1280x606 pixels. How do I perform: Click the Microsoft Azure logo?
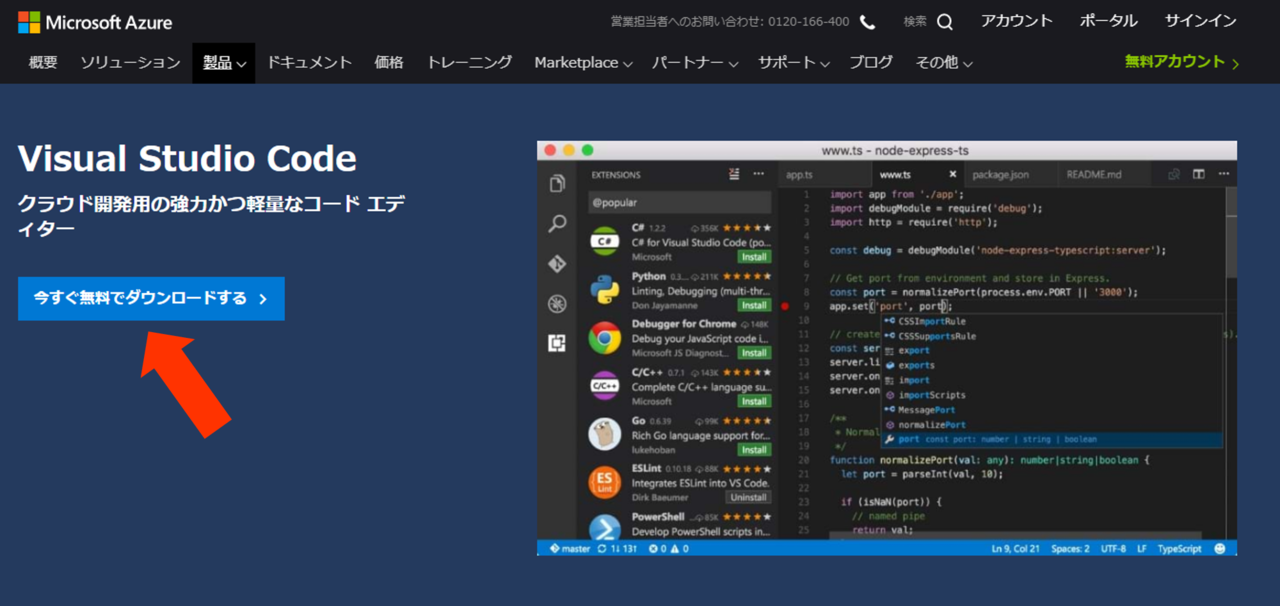[x=95, y=22]
